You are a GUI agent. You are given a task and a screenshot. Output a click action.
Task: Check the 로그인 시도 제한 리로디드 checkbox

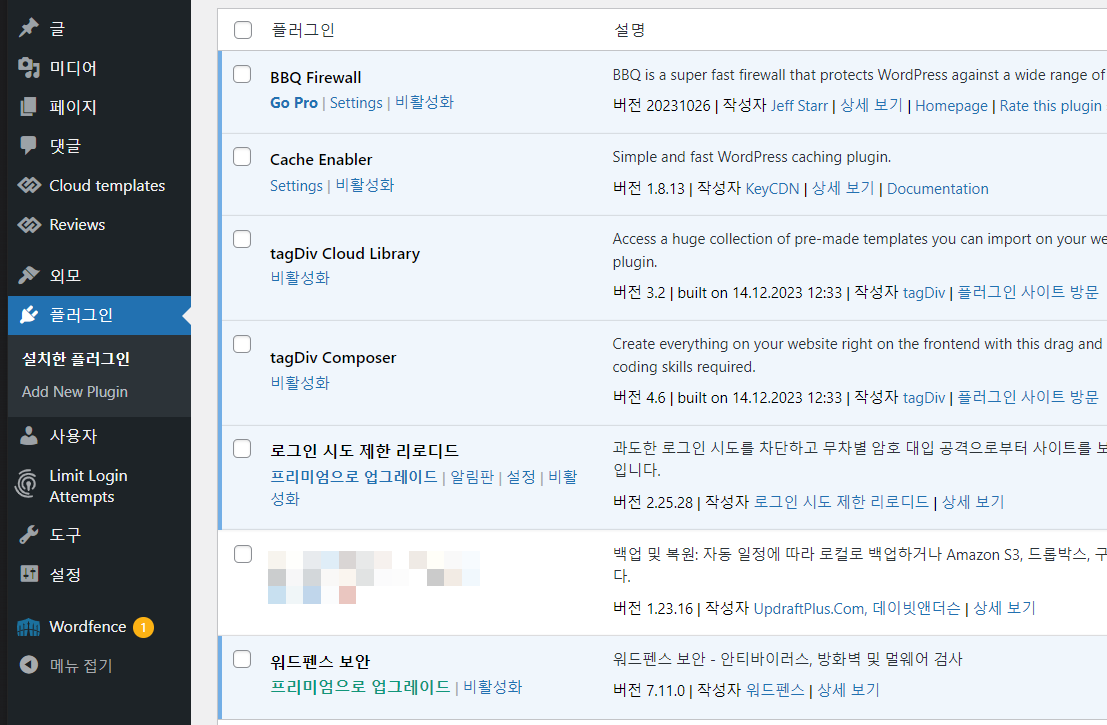(242, 448)
